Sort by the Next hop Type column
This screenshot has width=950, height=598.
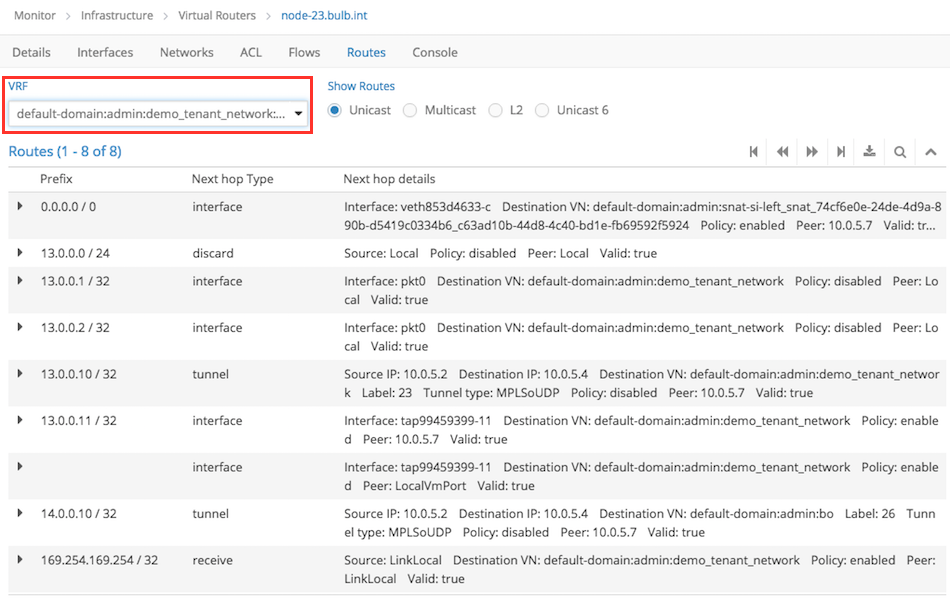233,179
